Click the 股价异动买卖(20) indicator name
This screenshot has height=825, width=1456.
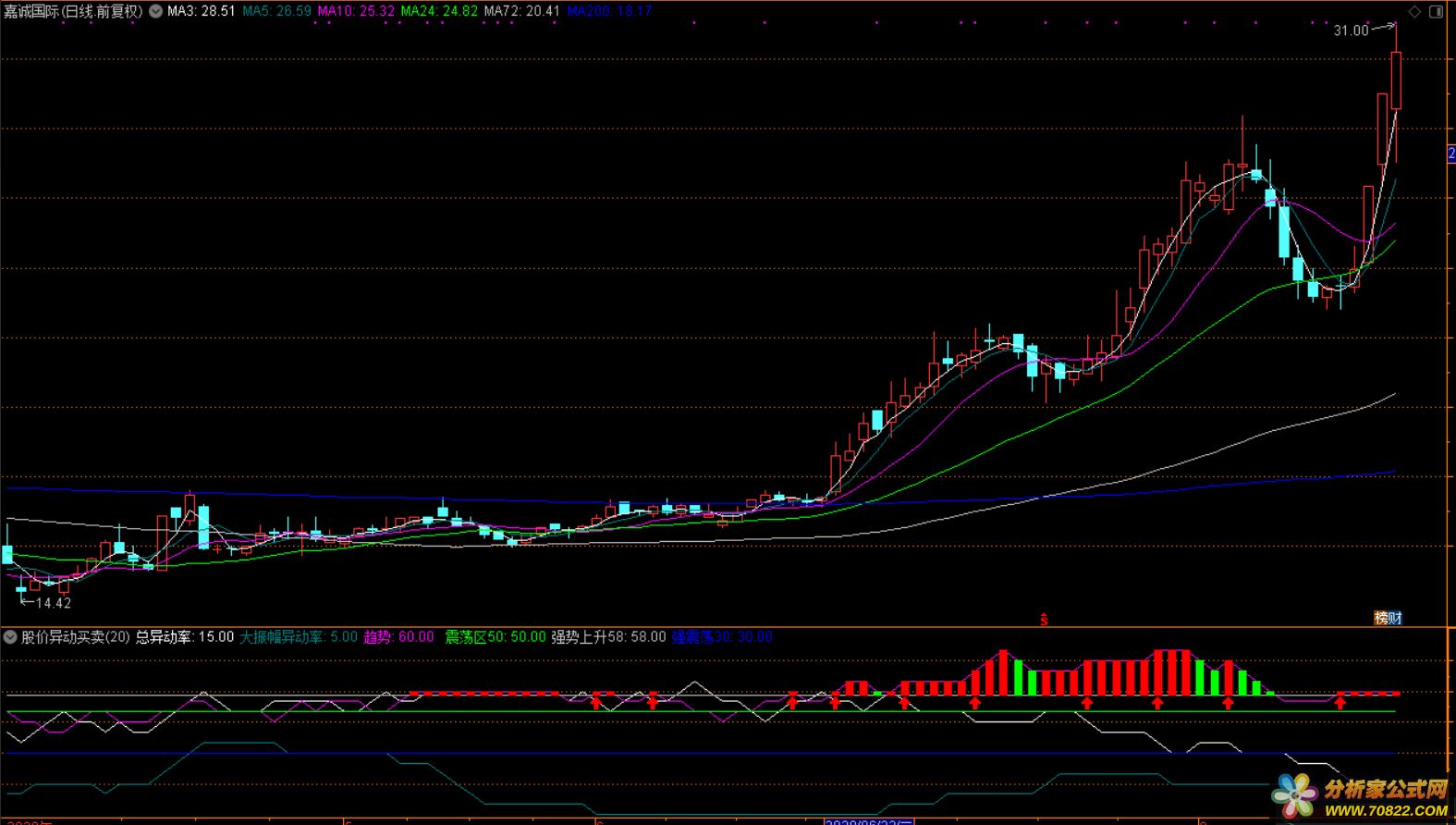pos(76,636)
